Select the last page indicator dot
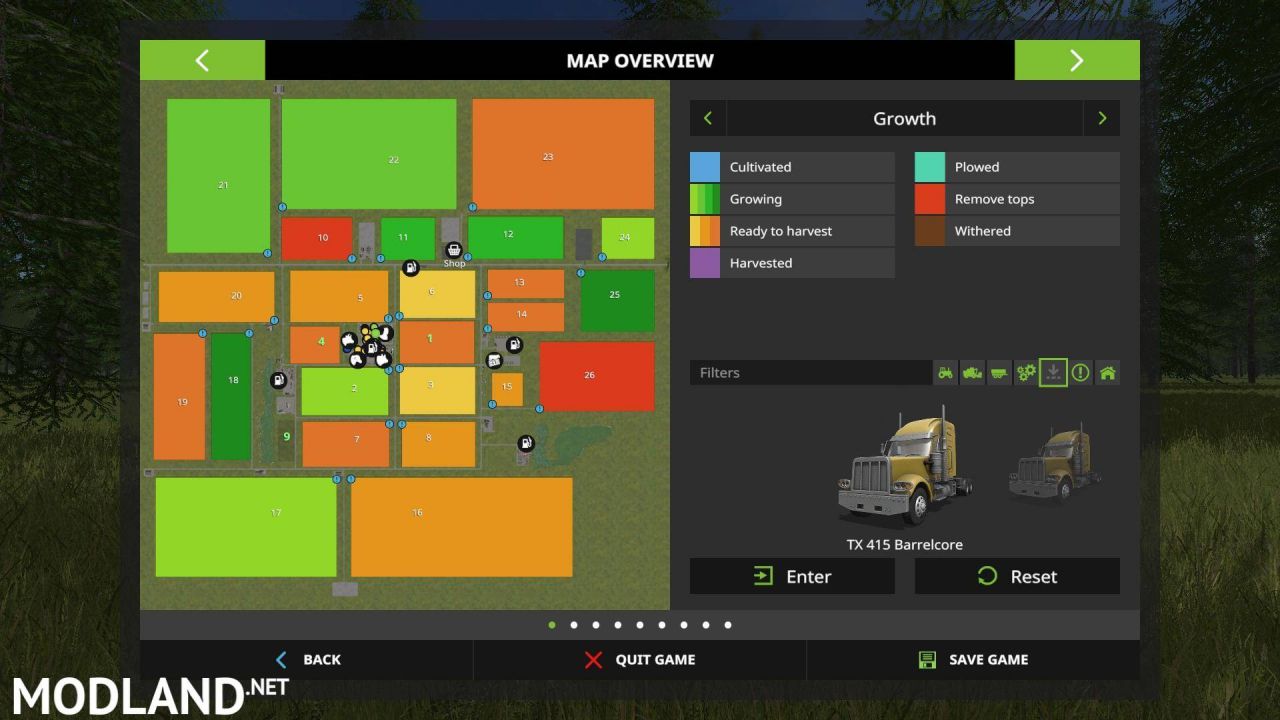This screenshot has height=720, width=1280. pos(728,625)
